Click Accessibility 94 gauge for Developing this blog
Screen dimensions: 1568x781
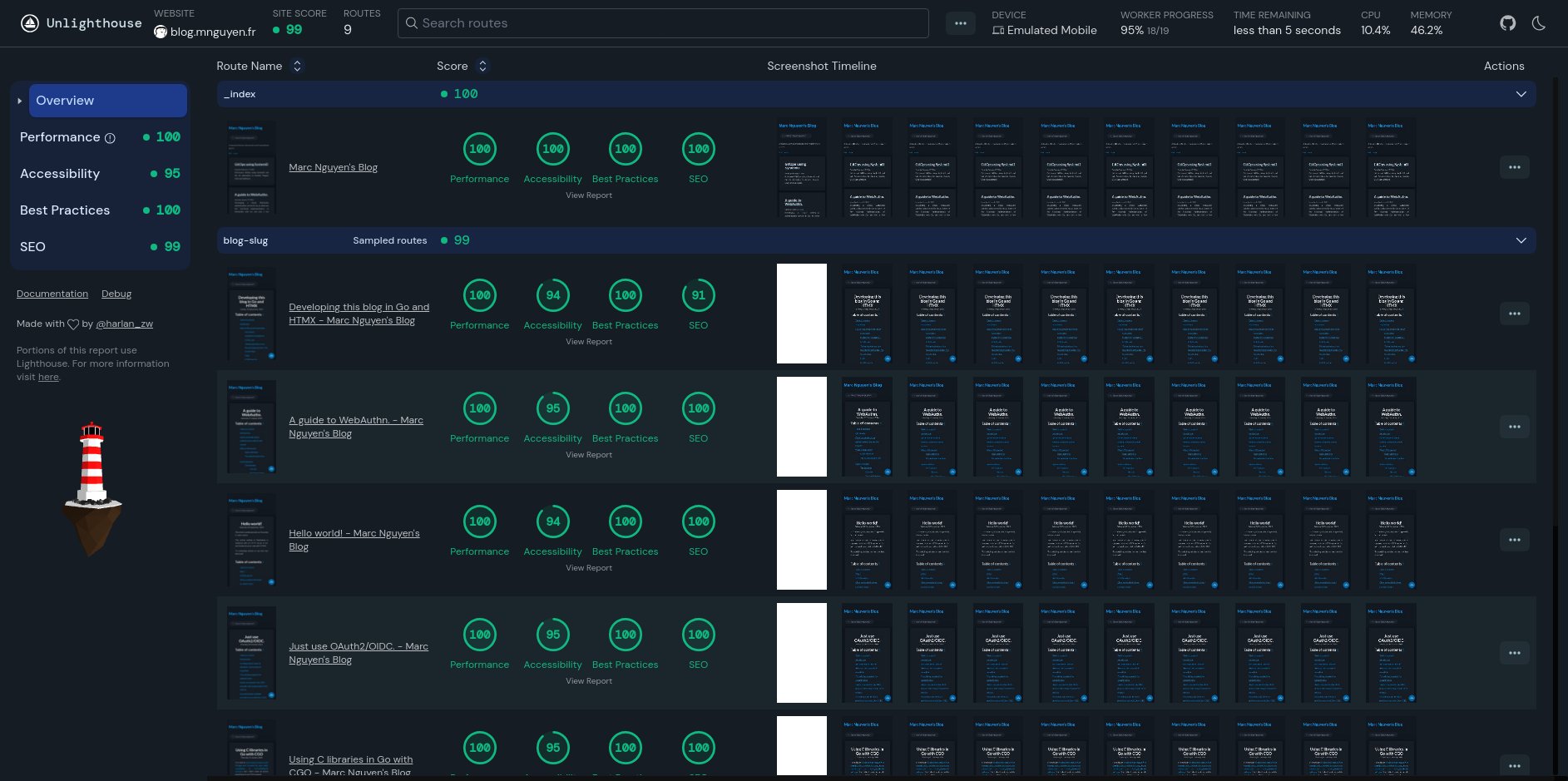click(553, 295)
